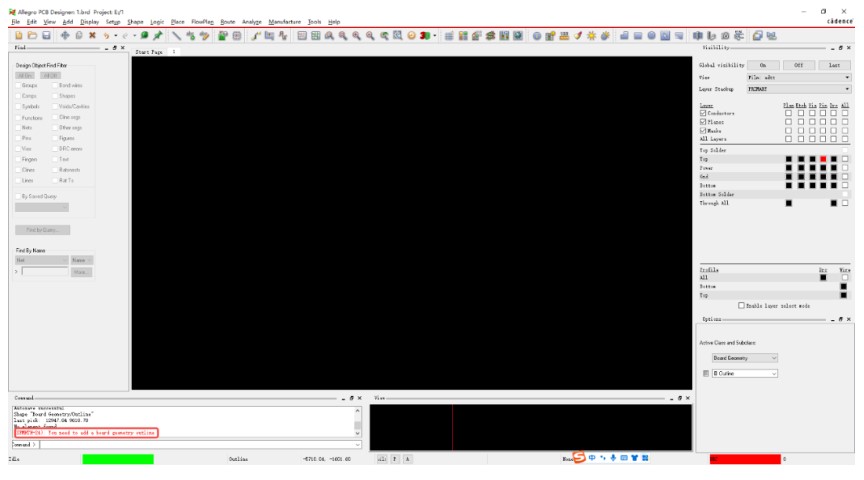Toggle the Symbols checkbox in Find filter

[18, 106]
